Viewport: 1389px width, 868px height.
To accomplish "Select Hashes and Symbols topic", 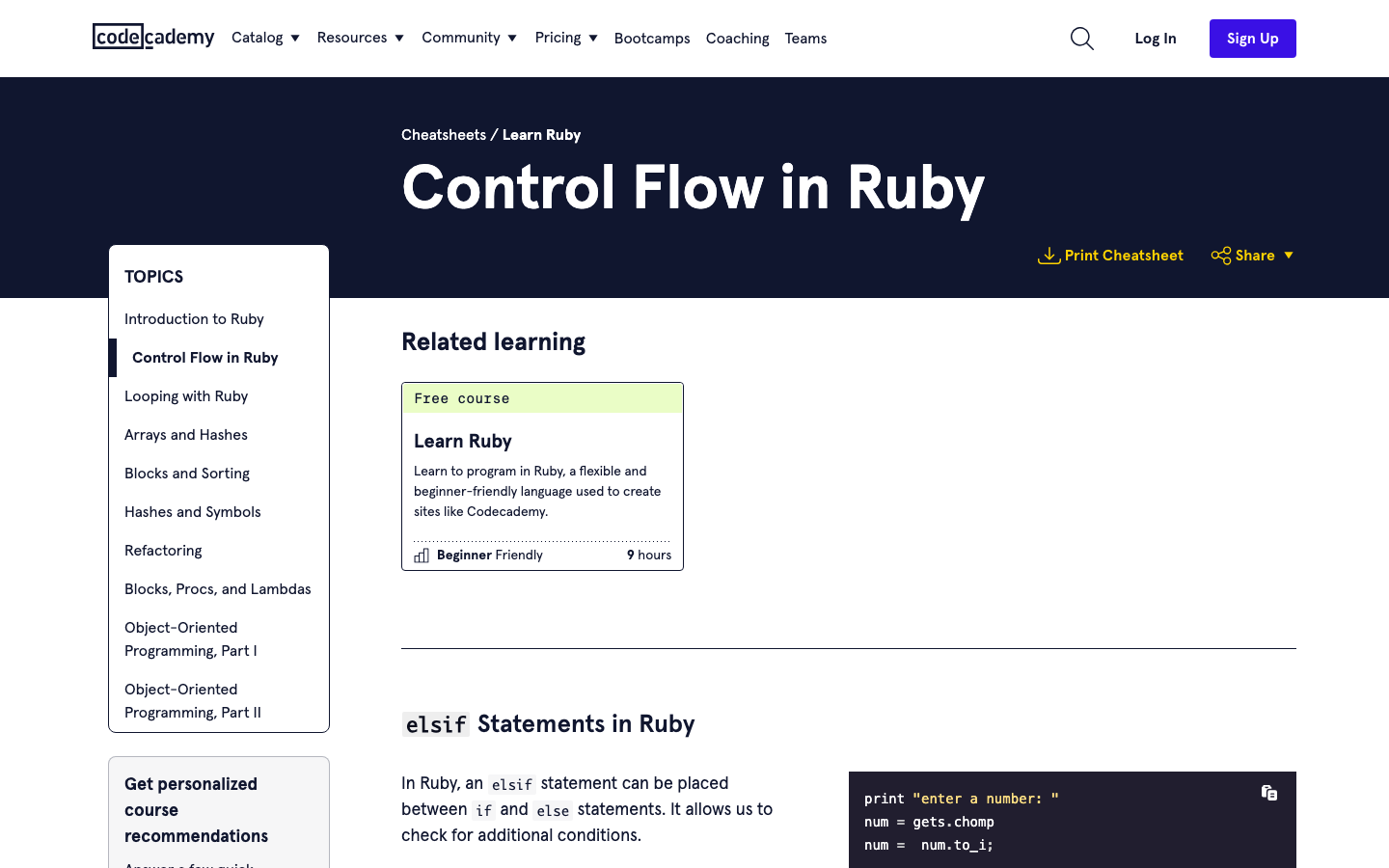I will click(x=193, y=512).
